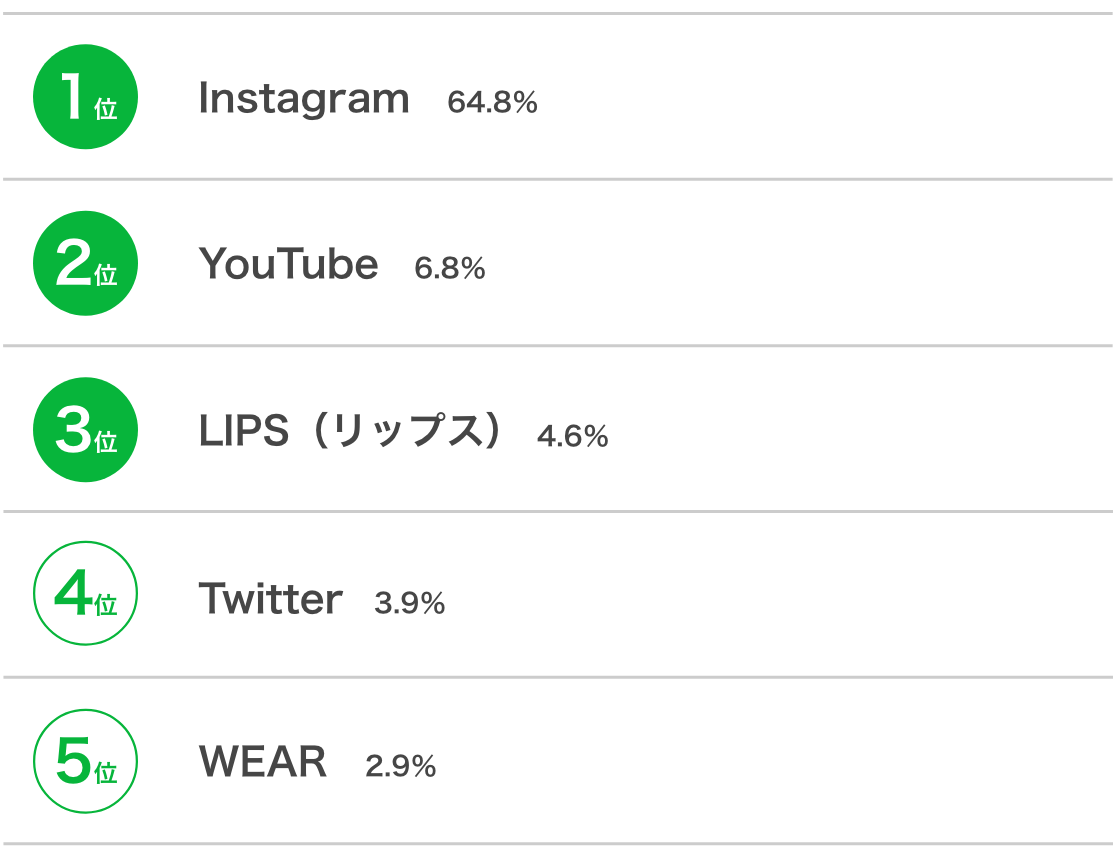This screenshot has width=1118, height=860.
Task: Select the LIPS（リップス） label
Action: tap(352, 431)
